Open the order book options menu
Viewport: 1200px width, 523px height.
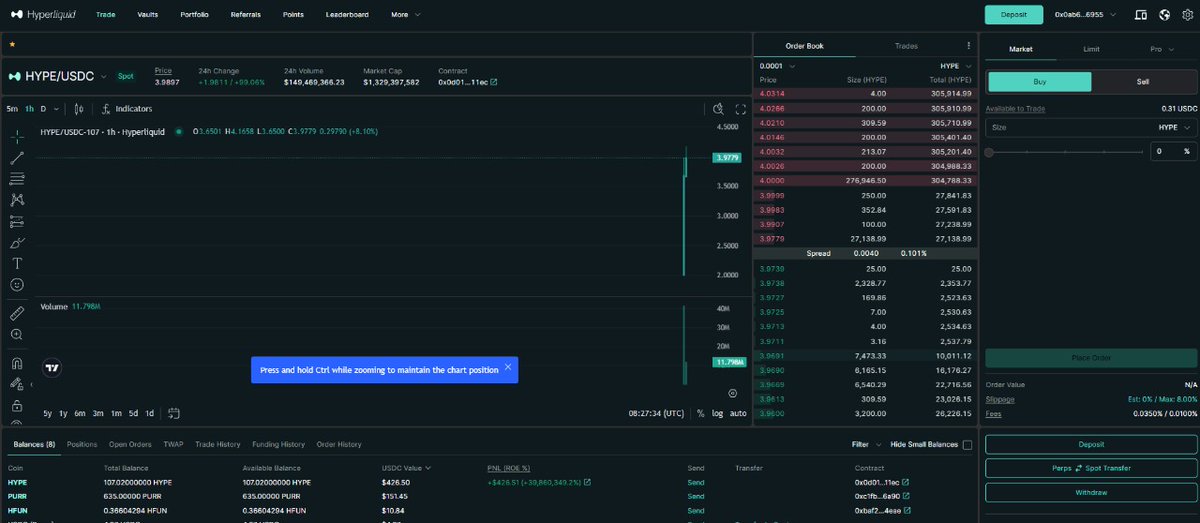(x=968, y=46)
